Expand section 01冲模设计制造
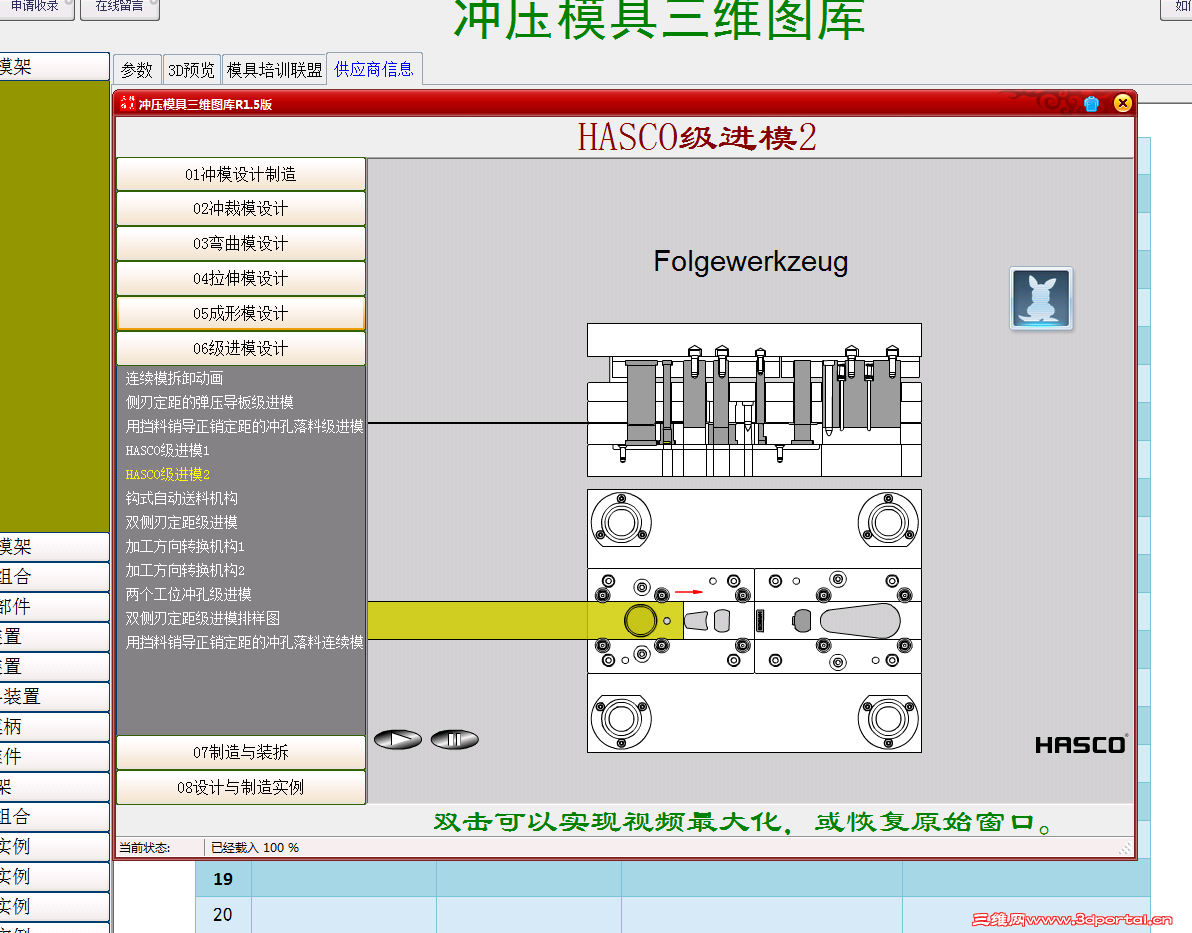Screen dimensions: 1192x933 coord(241,174)
